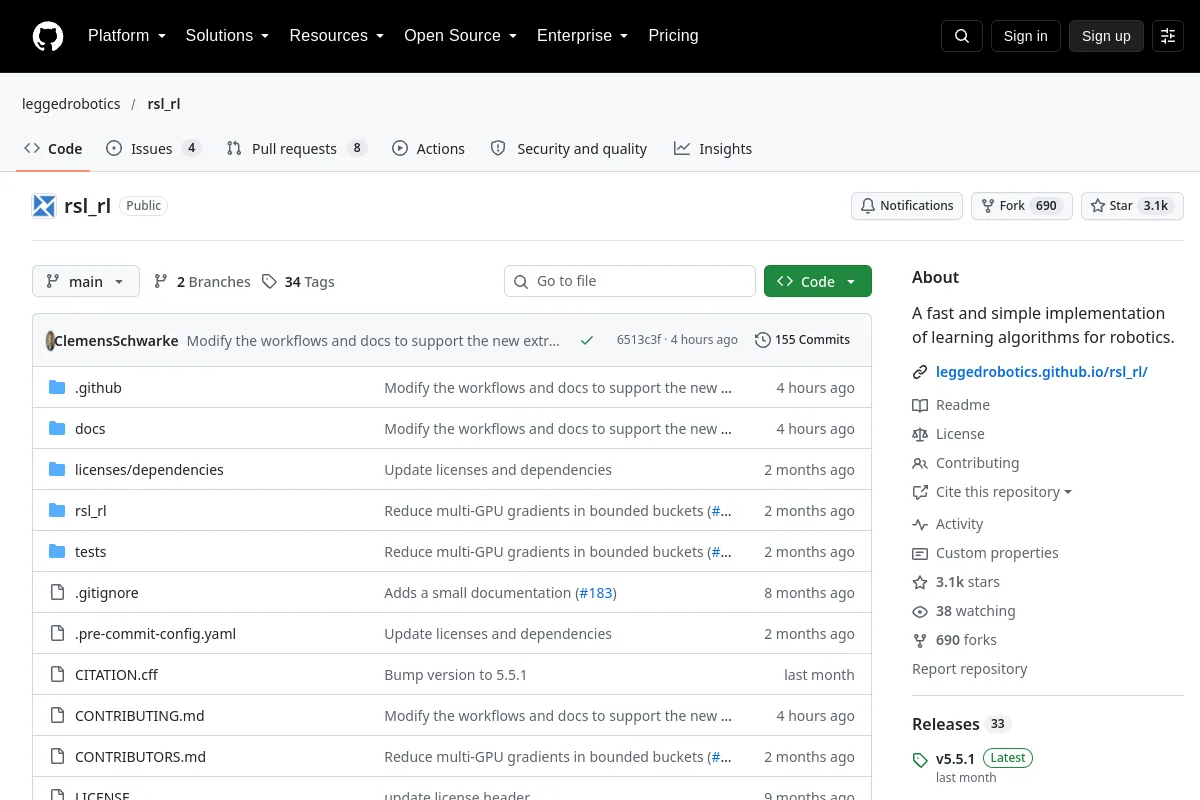
Task: Click the bell Notifications button
Action: click(x=907, y=206)
